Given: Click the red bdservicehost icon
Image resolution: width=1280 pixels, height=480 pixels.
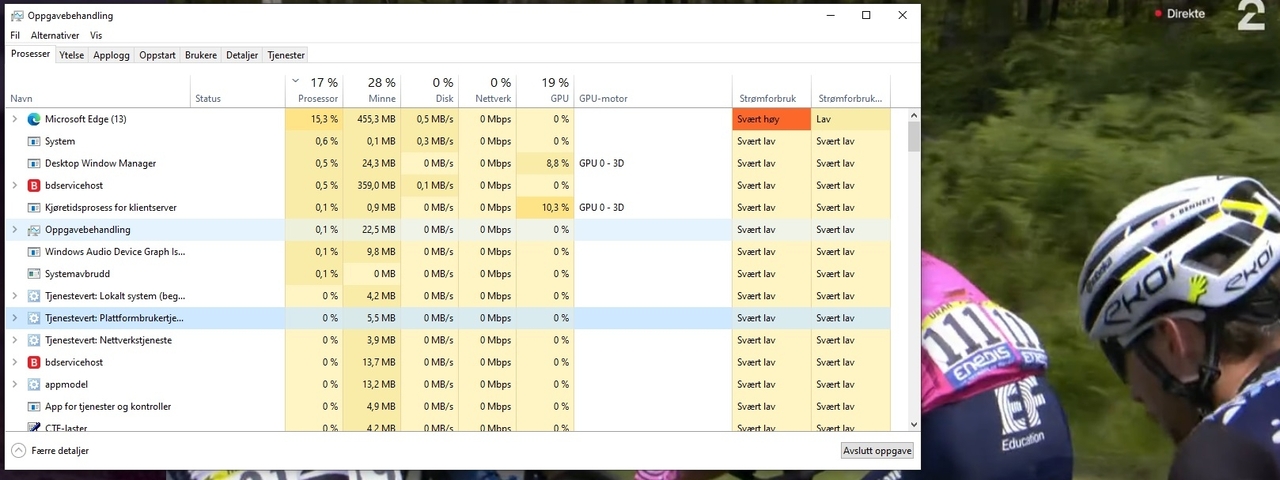Looking at the screenshot, I should point(34,185).
